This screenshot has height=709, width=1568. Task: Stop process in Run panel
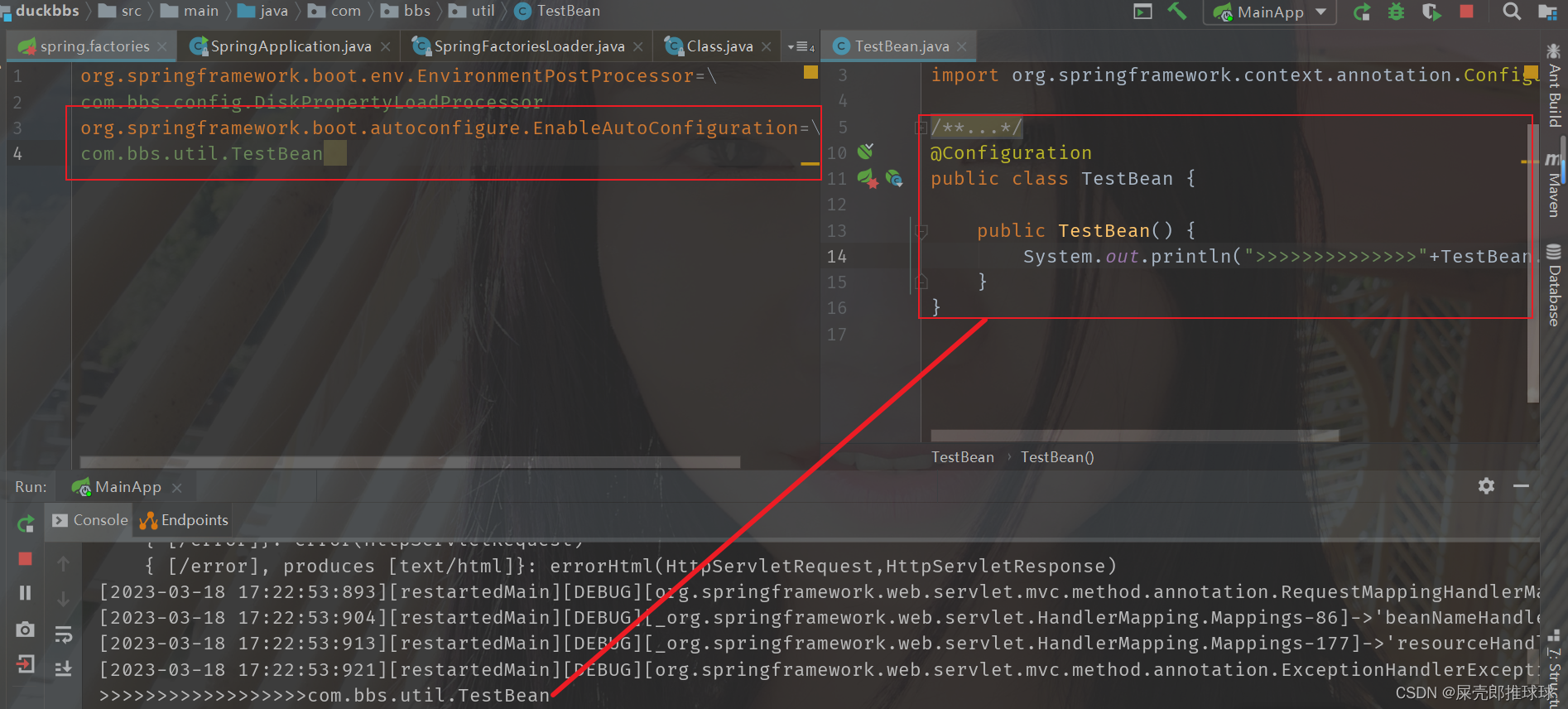(x=26, y=559)
